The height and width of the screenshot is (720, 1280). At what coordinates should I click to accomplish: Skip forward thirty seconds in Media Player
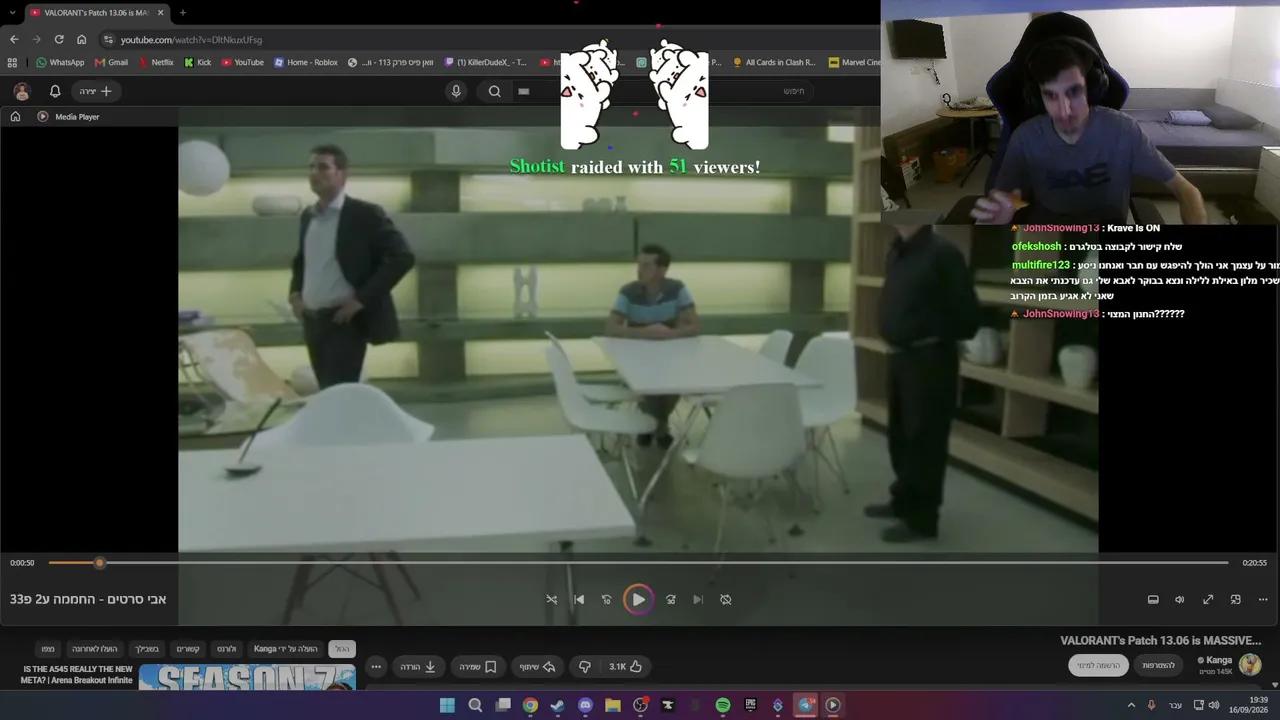tap(671, 599)
